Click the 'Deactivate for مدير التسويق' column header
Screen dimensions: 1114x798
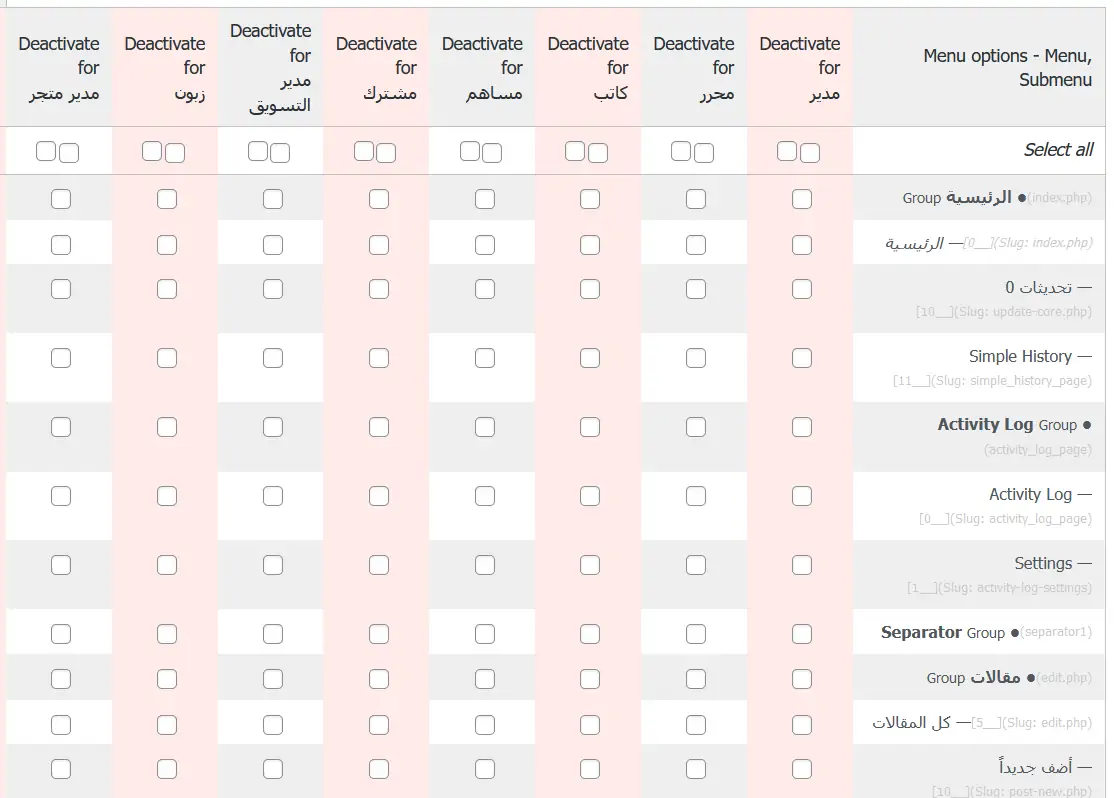[271, 68]
